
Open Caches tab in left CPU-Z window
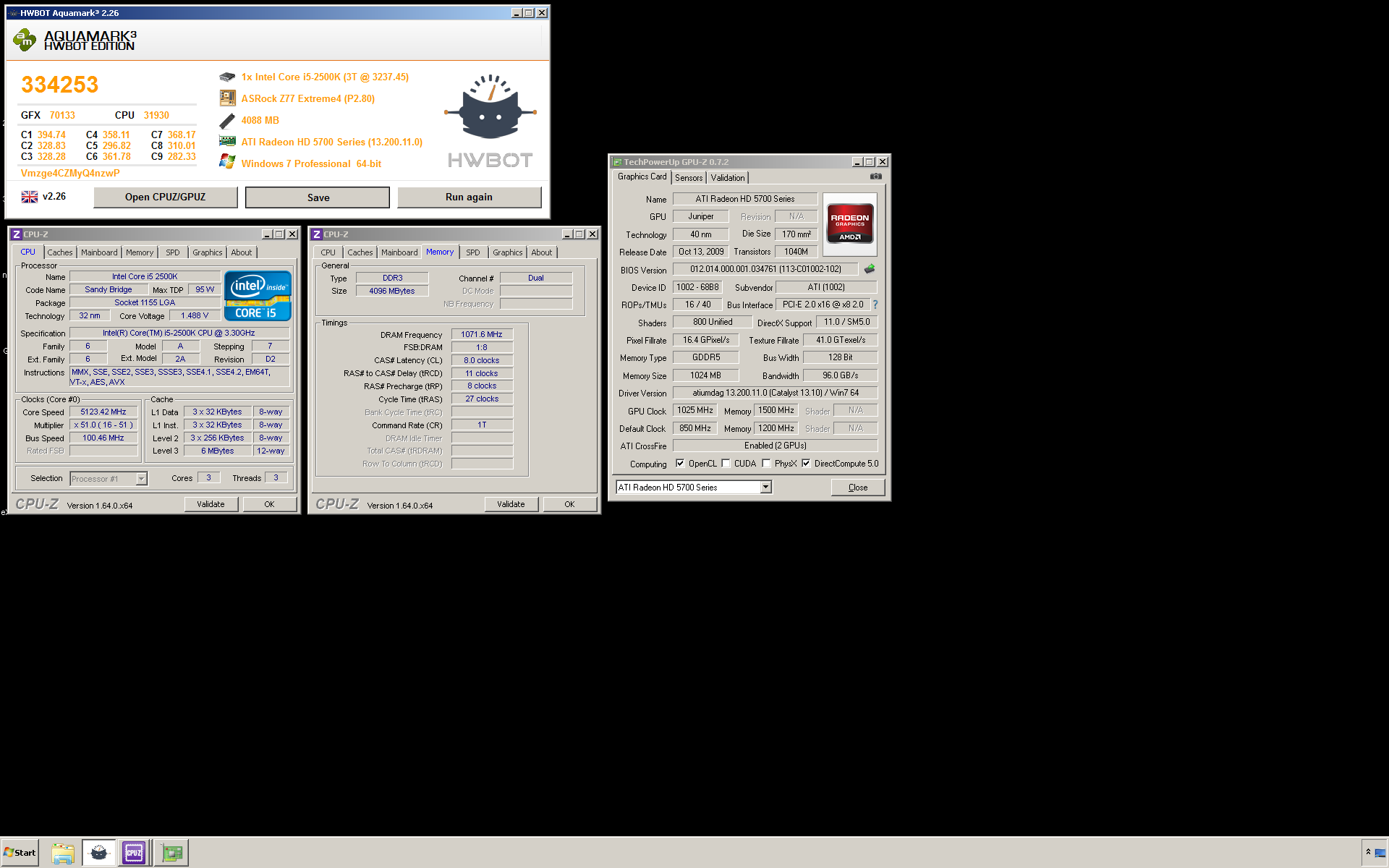pos(60,252)
